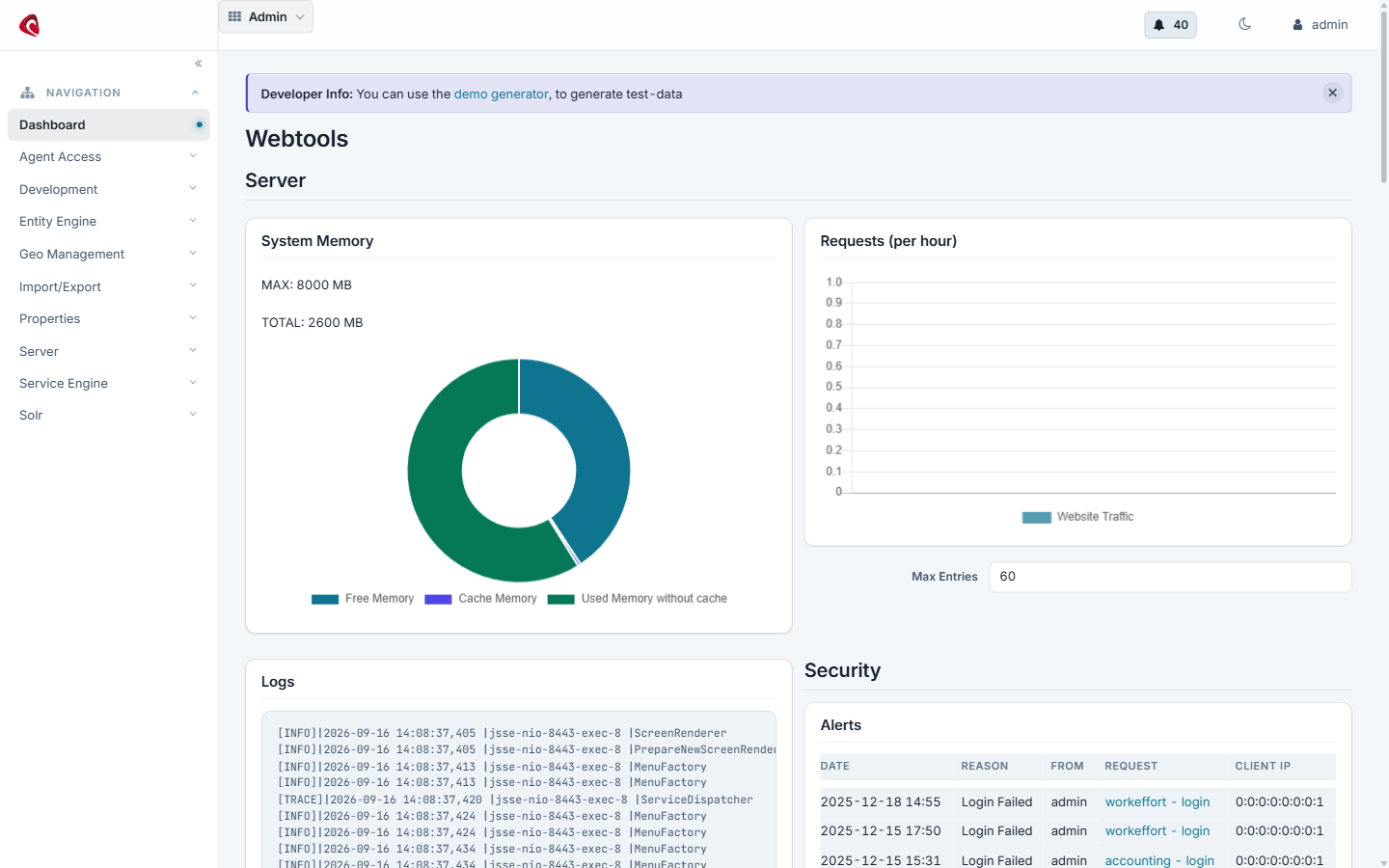Screen dimensions: 1389x868
Task: Click the page vertical scrollbar
Action: [1384, 96]
